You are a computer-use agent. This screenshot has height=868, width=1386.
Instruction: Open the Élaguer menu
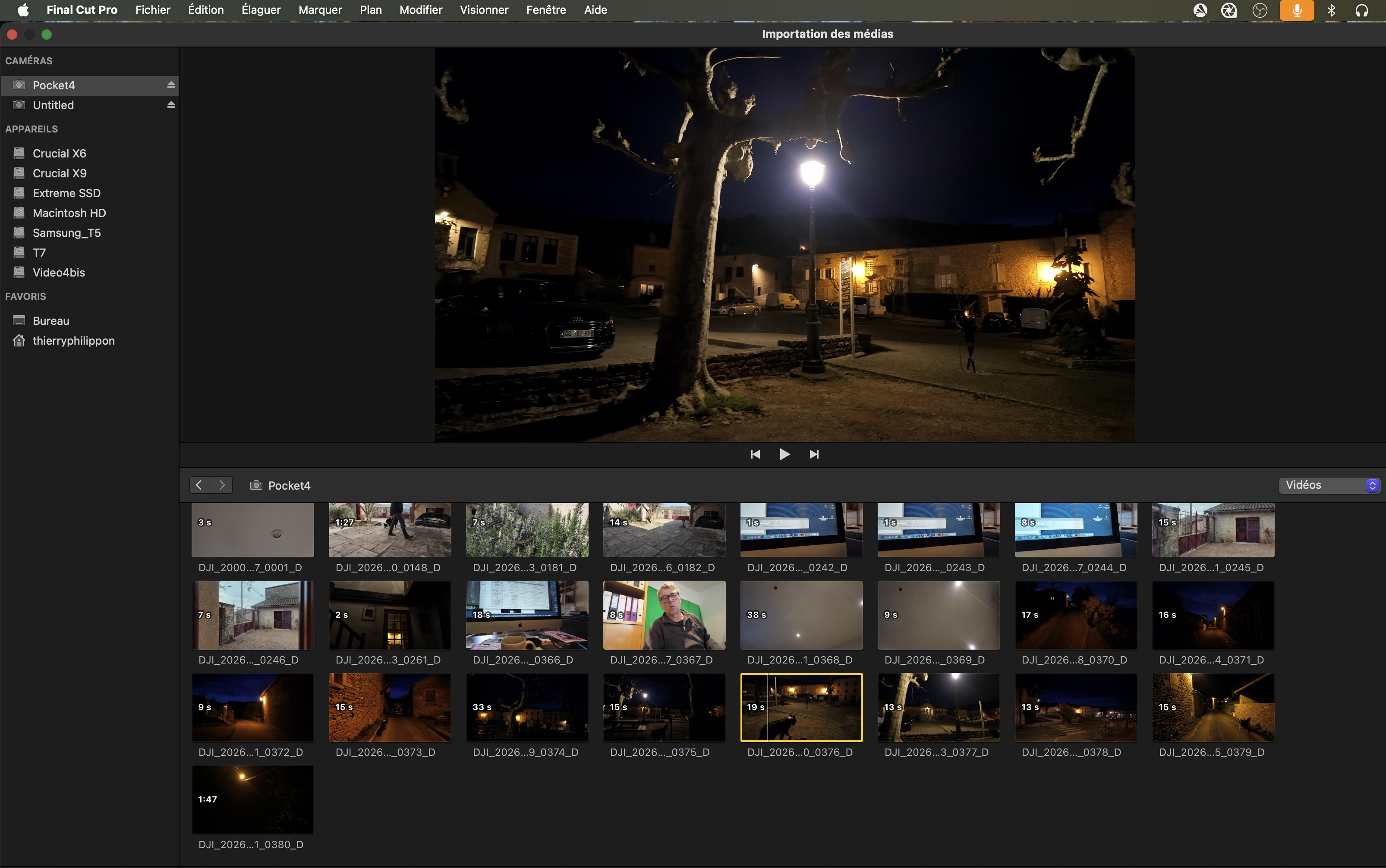point(261,10)
